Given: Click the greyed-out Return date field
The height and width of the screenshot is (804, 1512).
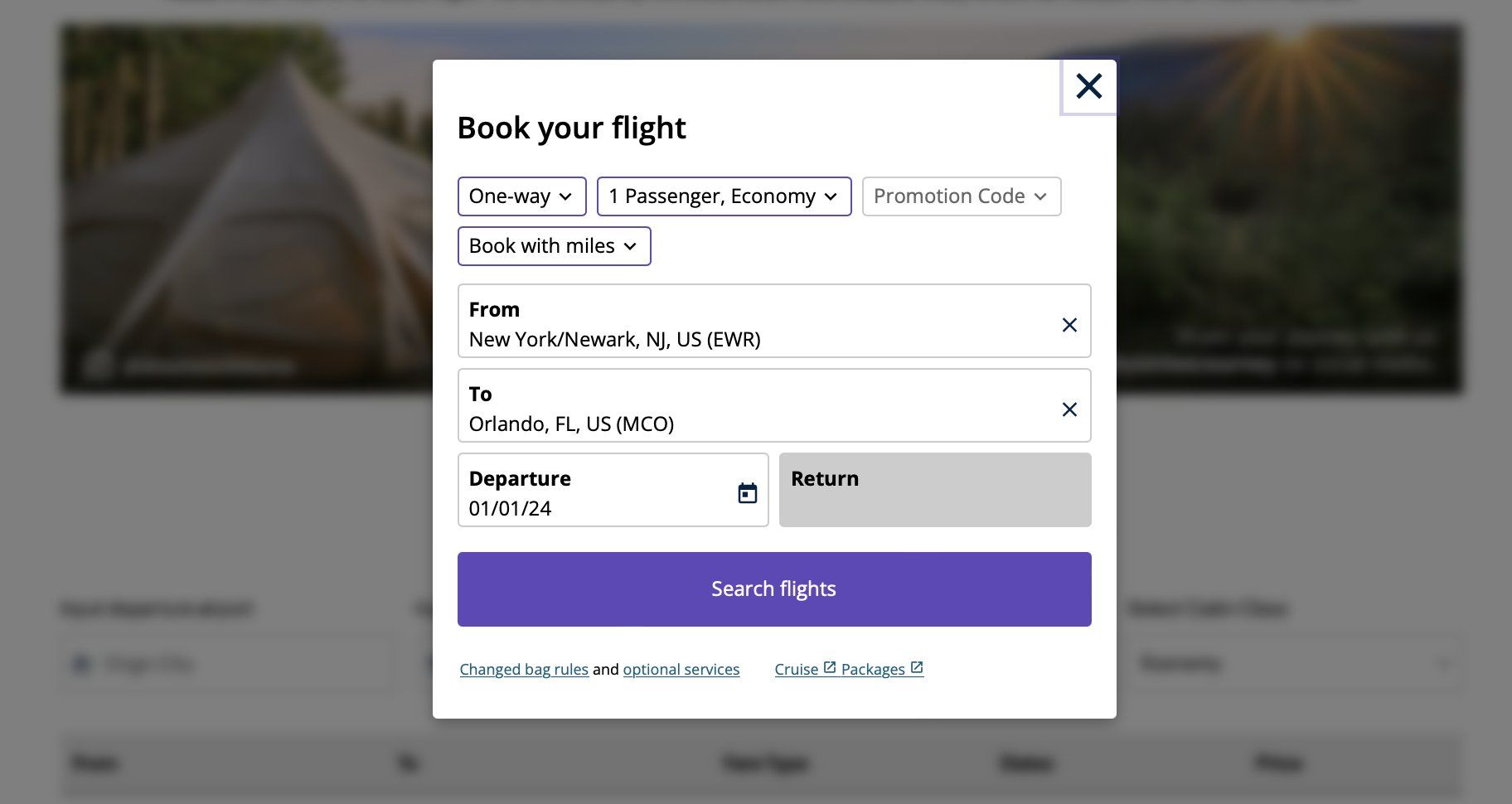Looking at the screenshot, I should pyautogui.click(x=934, y=491).
